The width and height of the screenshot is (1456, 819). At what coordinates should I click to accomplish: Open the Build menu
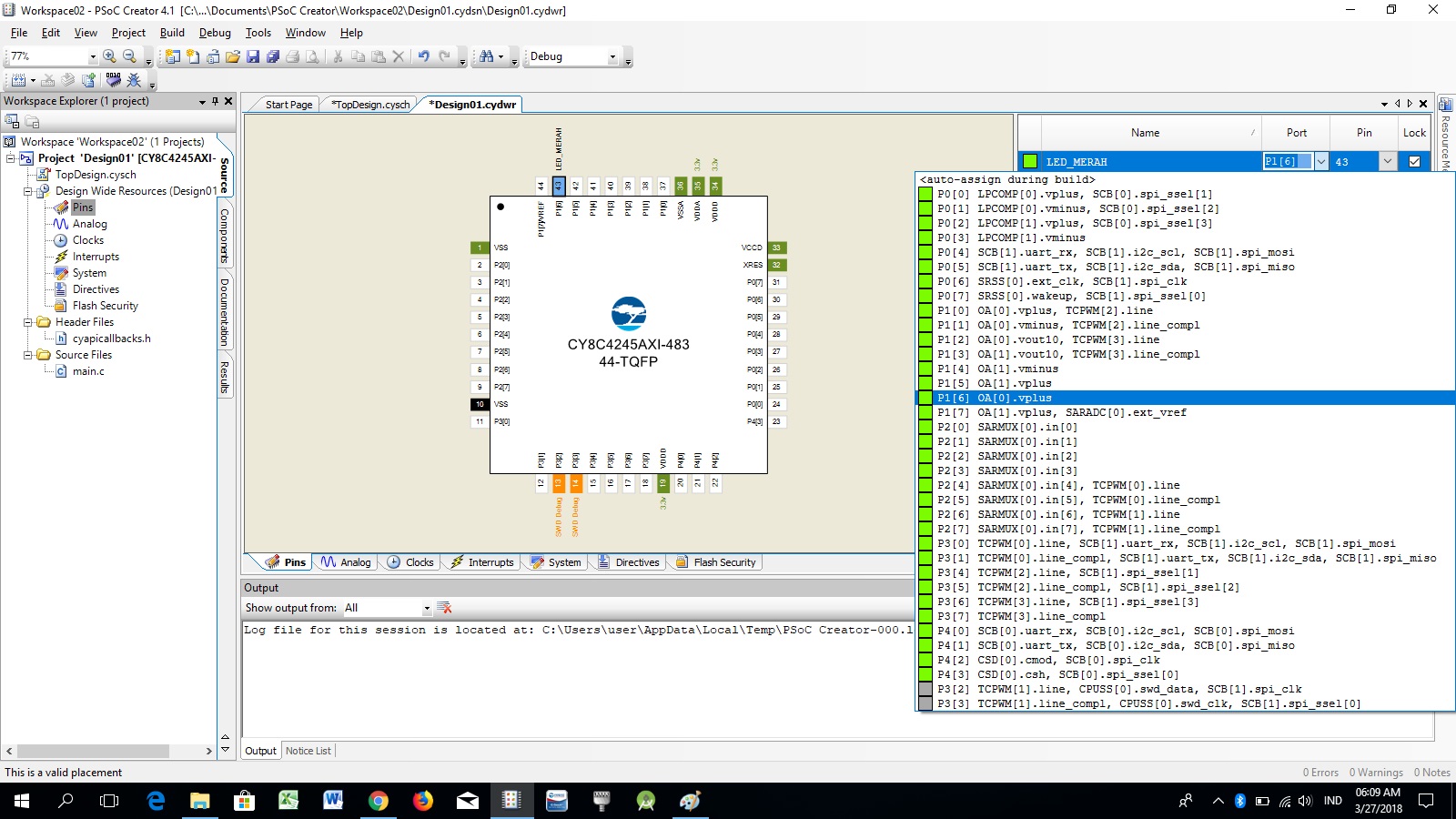click(x=172, y=33)
